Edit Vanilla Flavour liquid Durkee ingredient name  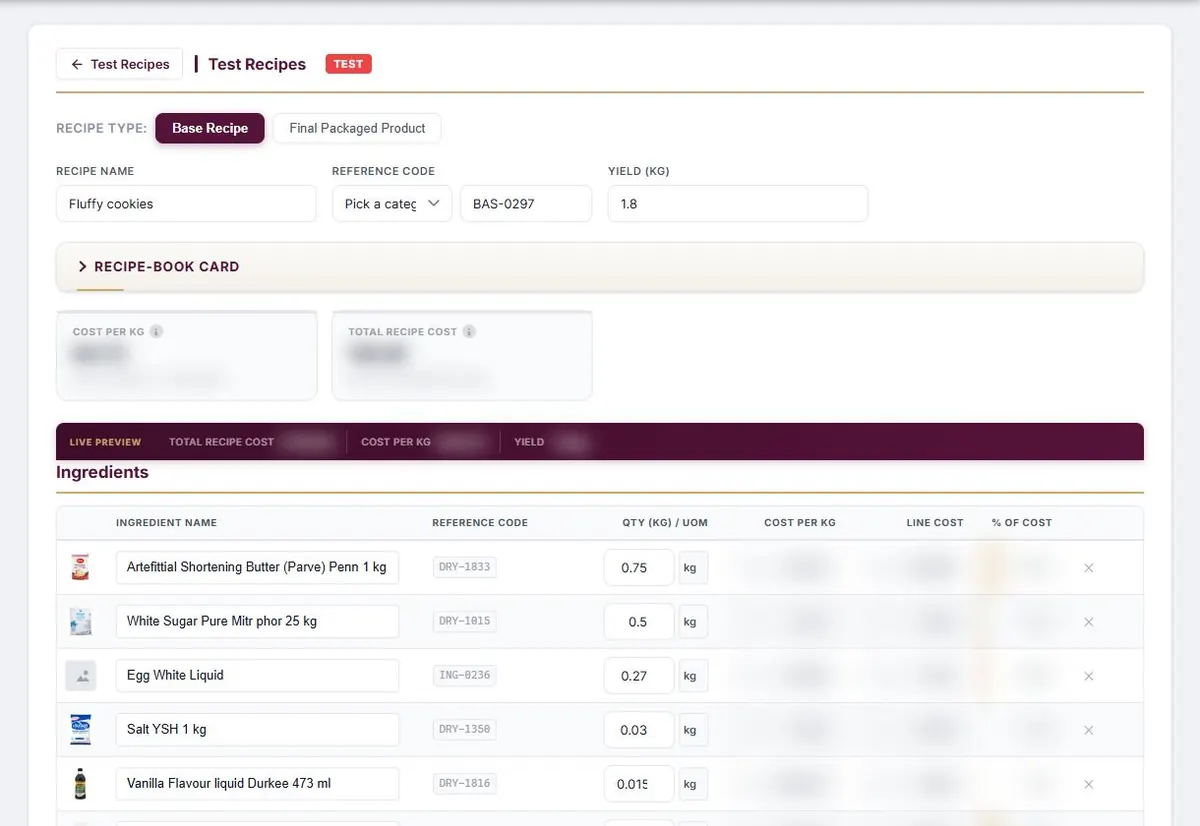click(257, 783)
